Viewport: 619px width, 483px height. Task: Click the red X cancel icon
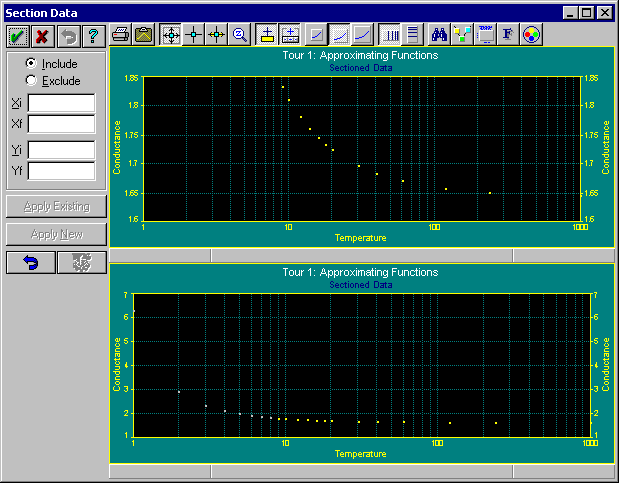42,35
